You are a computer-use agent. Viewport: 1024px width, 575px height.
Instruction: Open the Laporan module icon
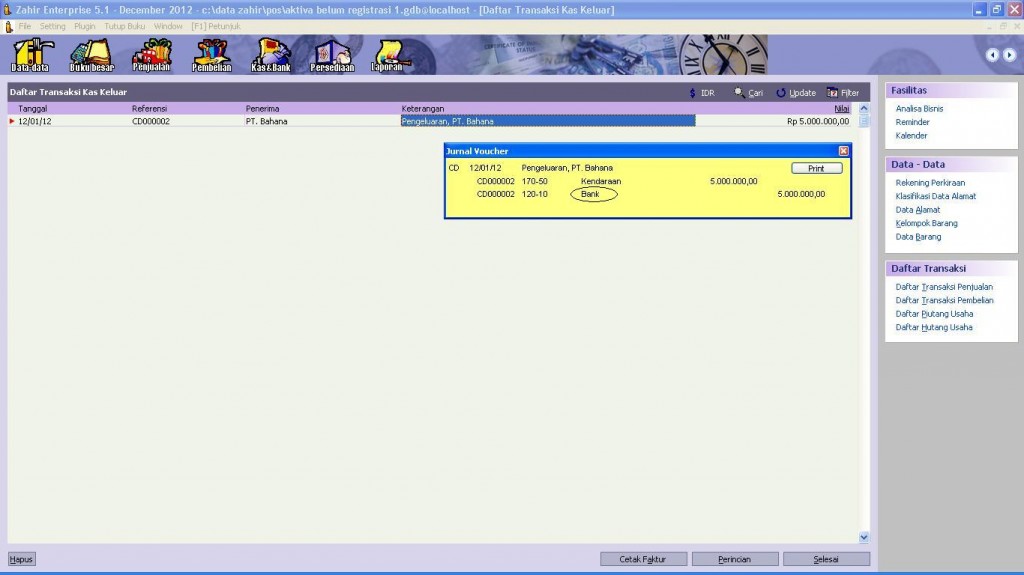tap(389, 55)
